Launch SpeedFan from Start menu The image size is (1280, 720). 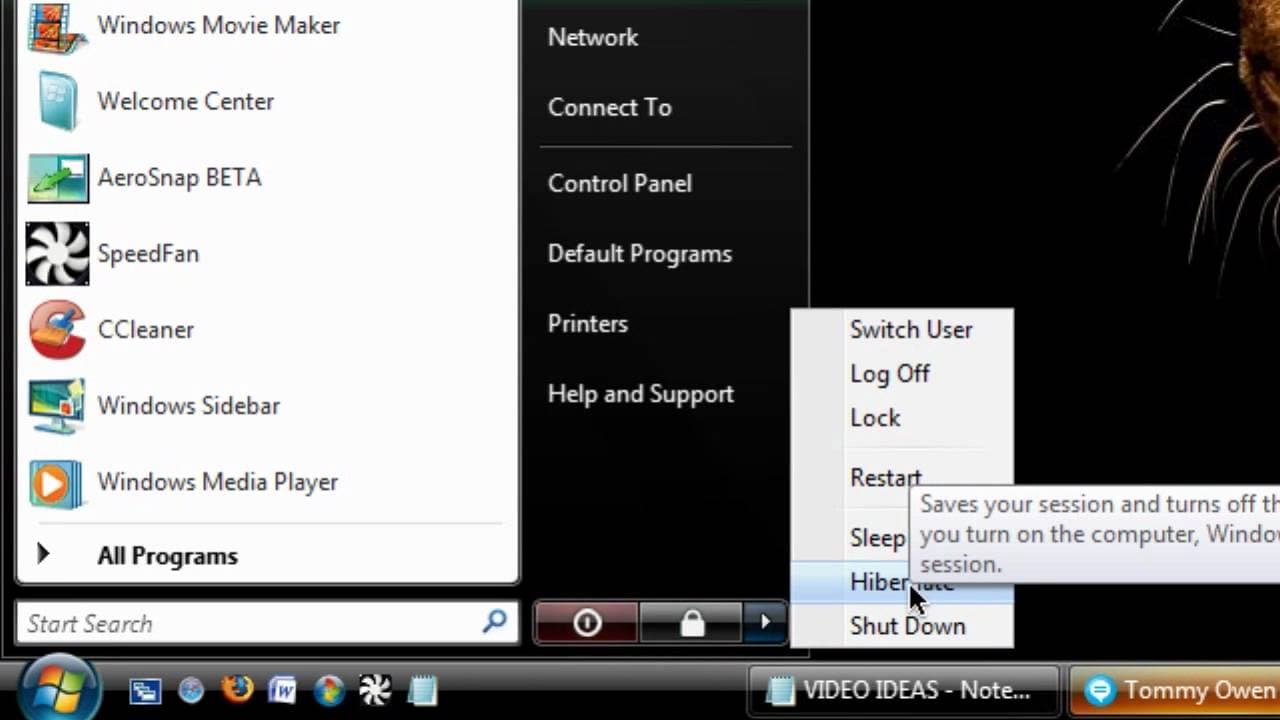coord(148,253)
